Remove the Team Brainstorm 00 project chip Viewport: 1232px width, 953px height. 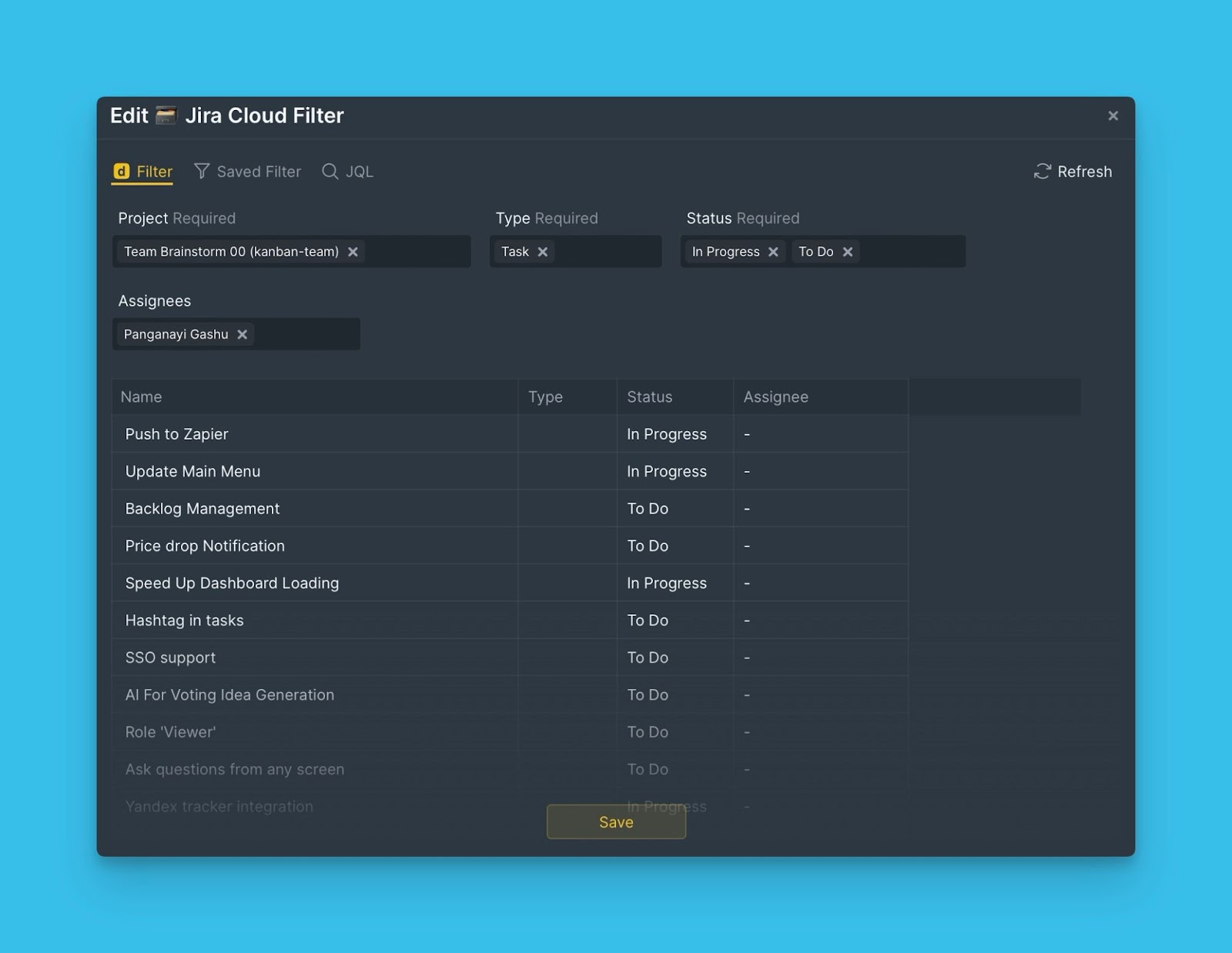[353, 252]
